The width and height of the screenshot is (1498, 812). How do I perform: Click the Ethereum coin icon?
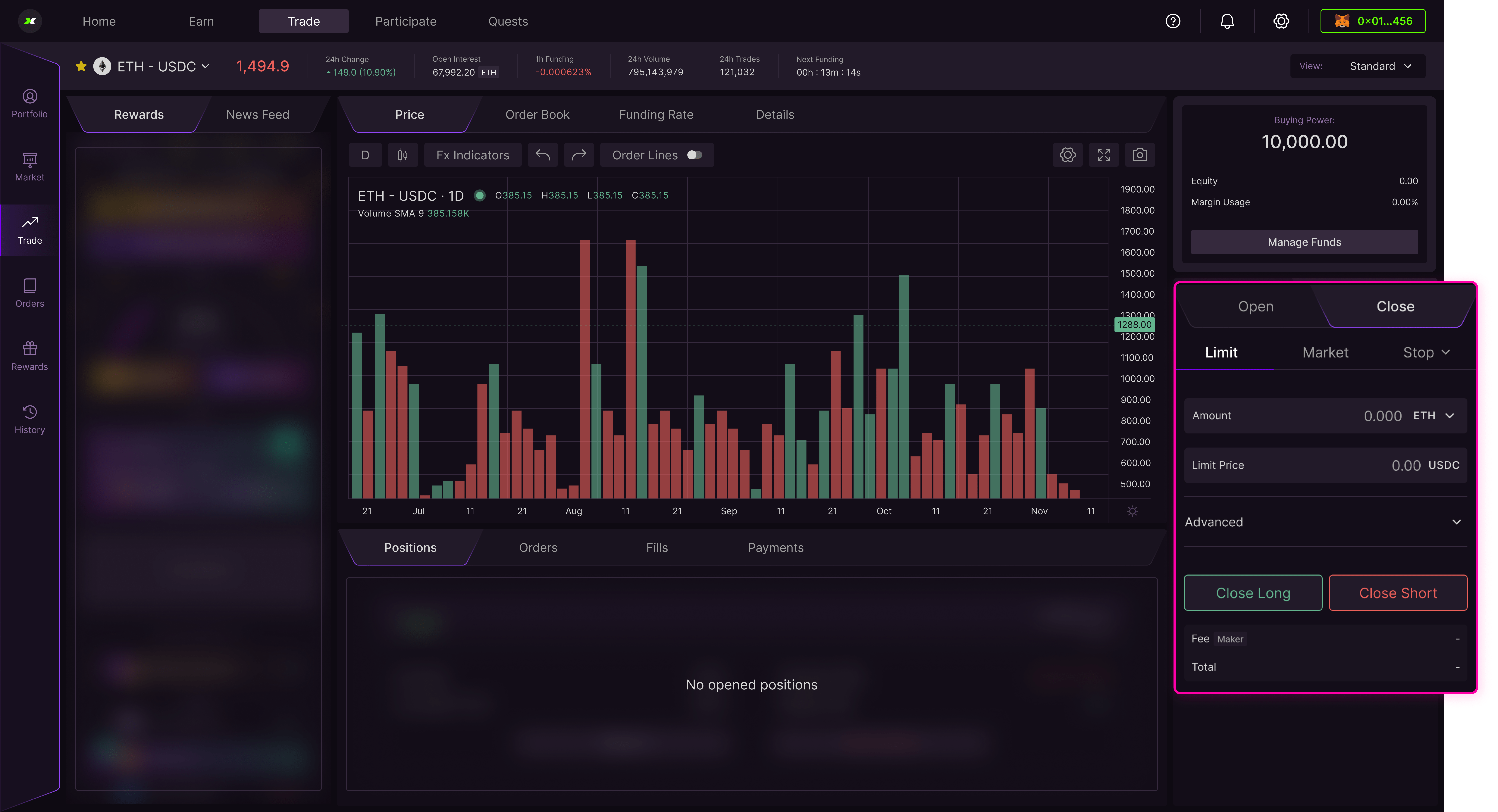pos(102,66)
